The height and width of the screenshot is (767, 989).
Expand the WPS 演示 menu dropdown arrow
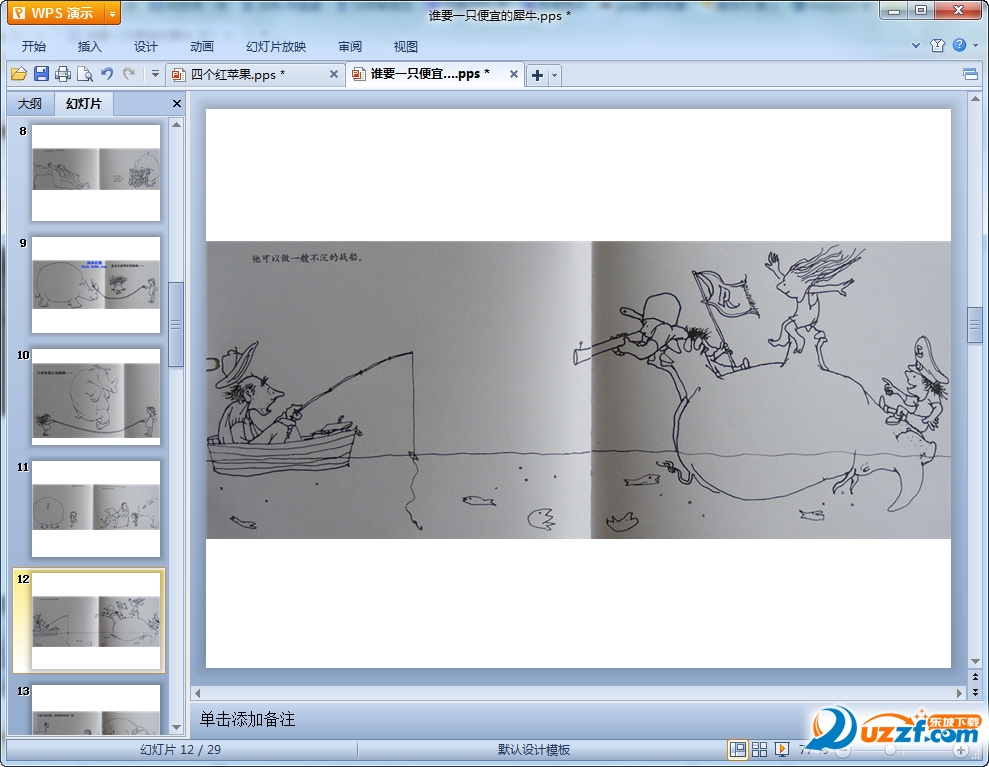pyautogui.click(x=112, y=13)
